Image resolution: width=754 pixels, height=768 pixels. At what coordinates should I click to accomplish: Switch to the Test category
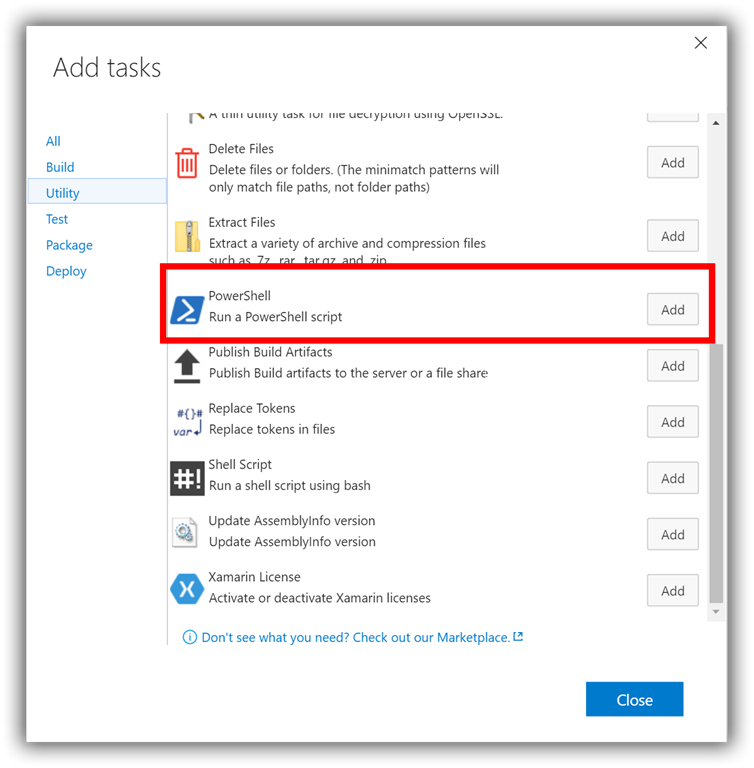click(x=57, y=219)
